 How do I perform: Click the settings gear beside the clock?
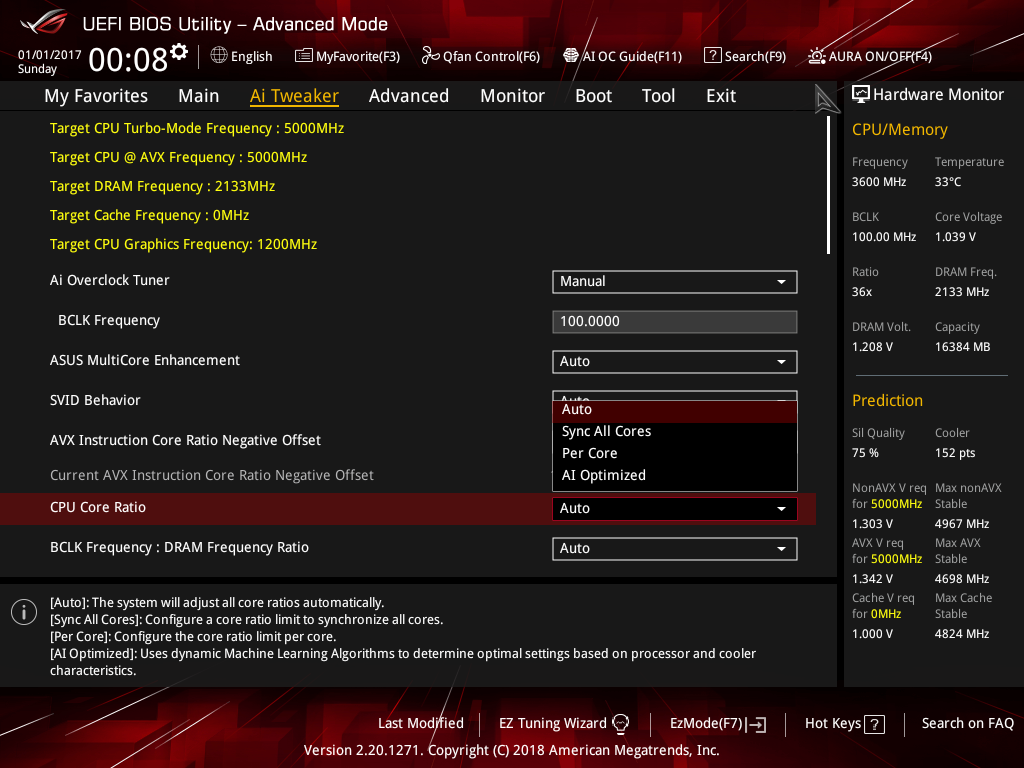[179, 52]
